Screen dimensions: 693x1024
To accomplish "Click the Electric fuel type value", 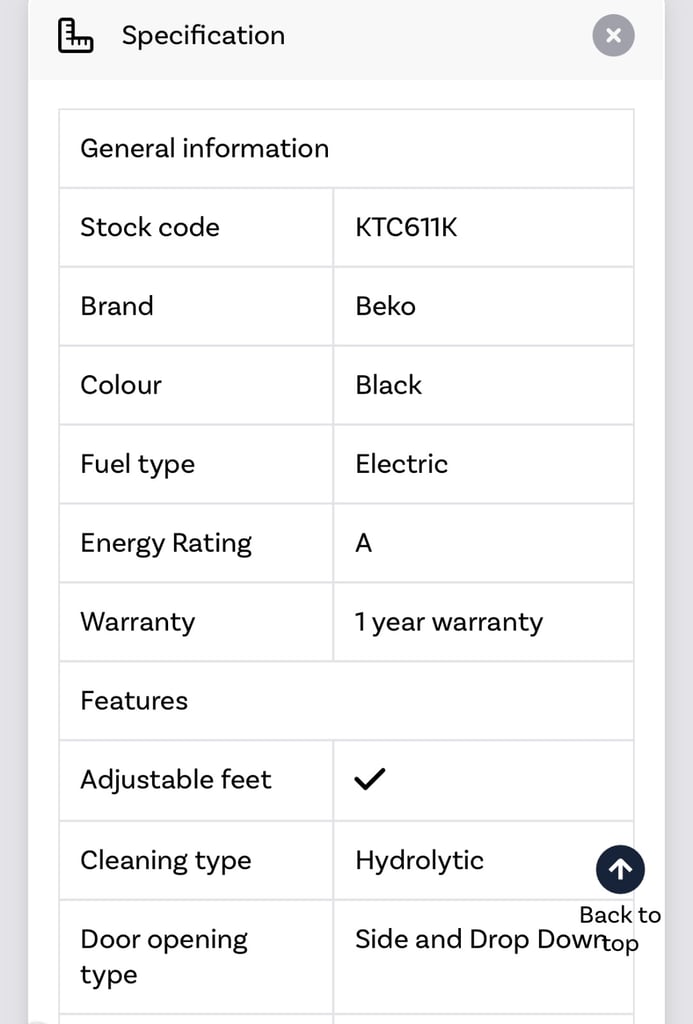I will pos(402,464).
